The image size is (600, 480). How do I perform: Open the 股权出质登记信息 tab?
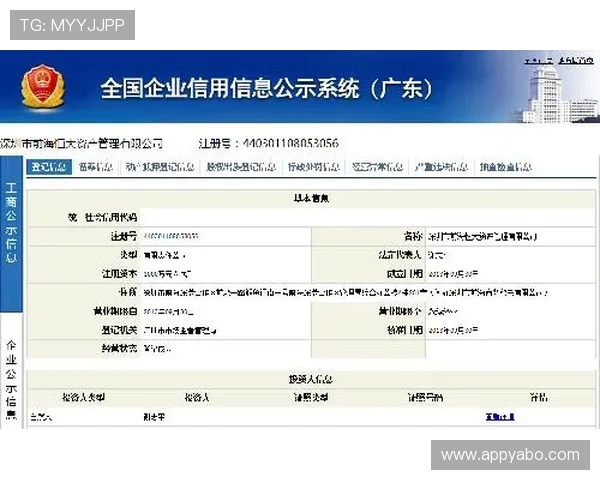(x=241, y=167)
